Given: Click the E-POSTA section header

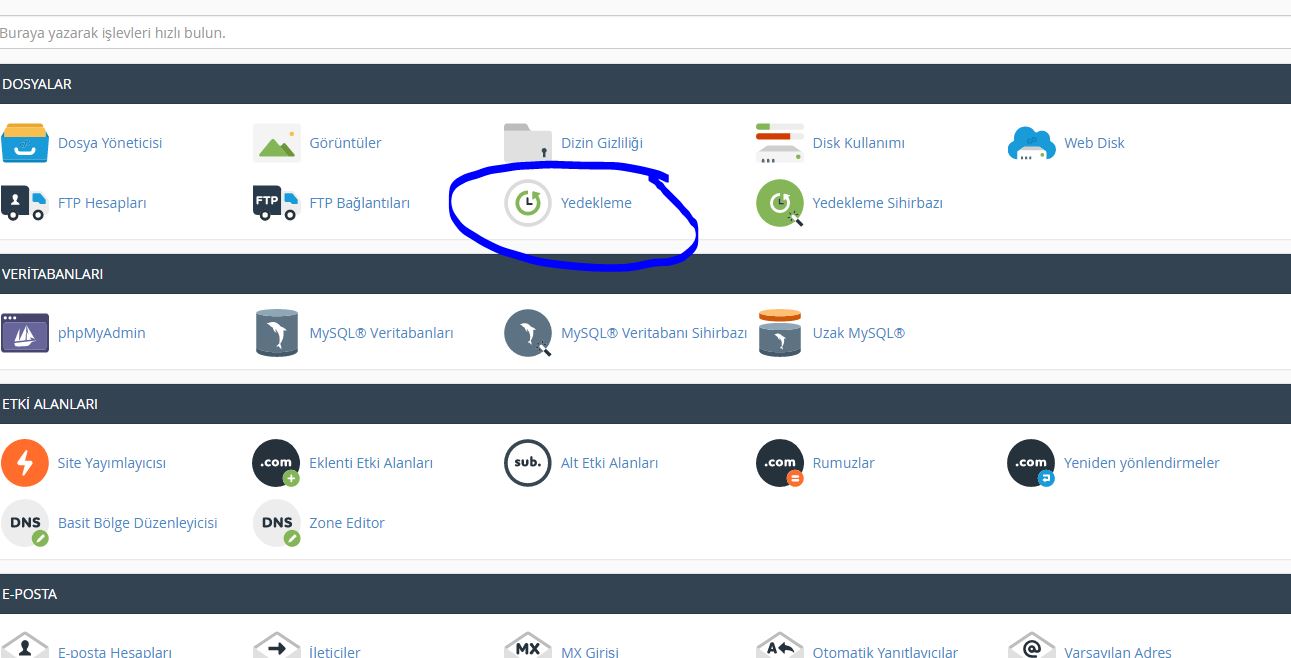Looking at the screenshot, I should coord(645,594).
